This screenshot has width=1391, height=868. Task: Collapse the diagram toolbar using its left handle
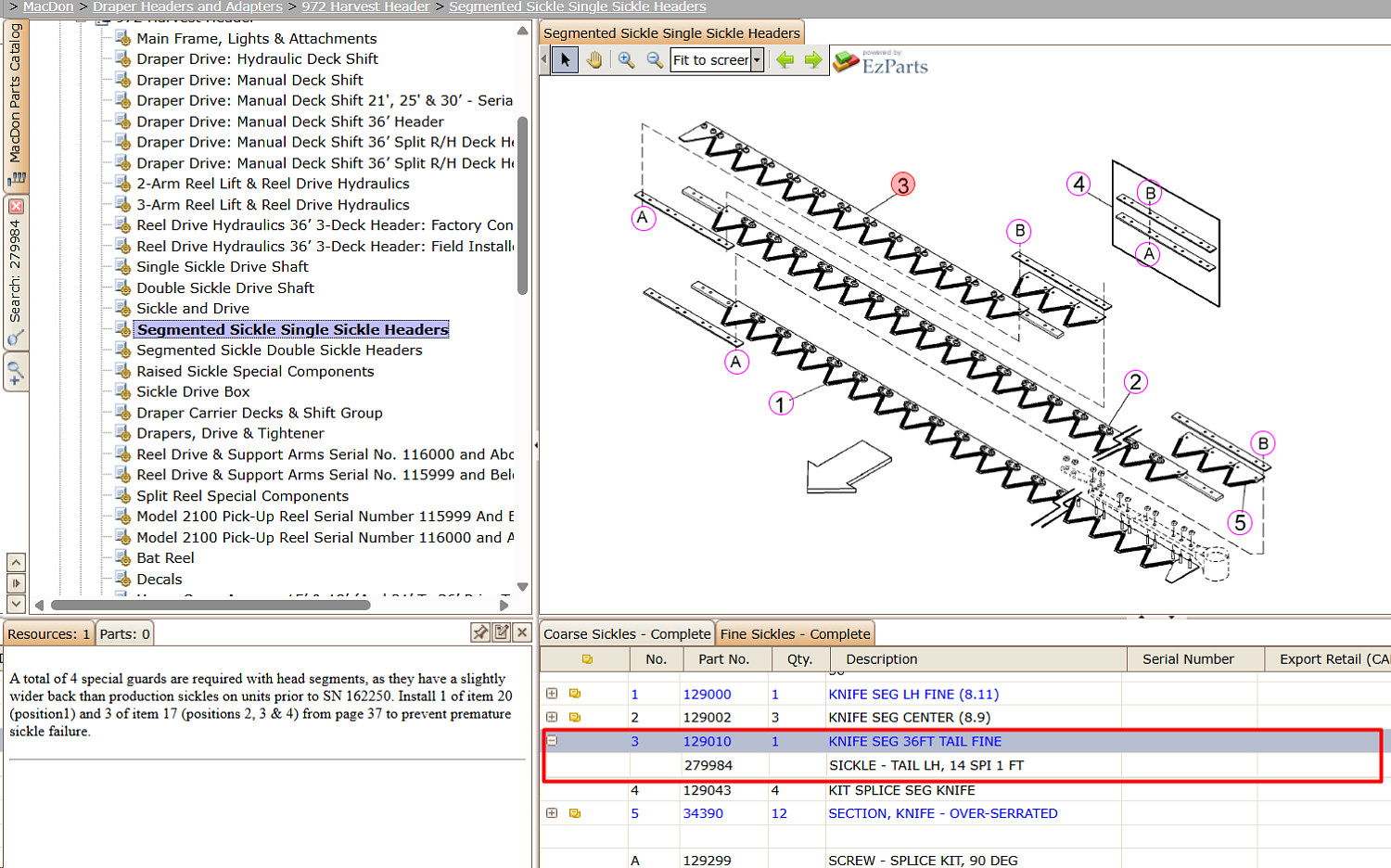pos(544,60)
